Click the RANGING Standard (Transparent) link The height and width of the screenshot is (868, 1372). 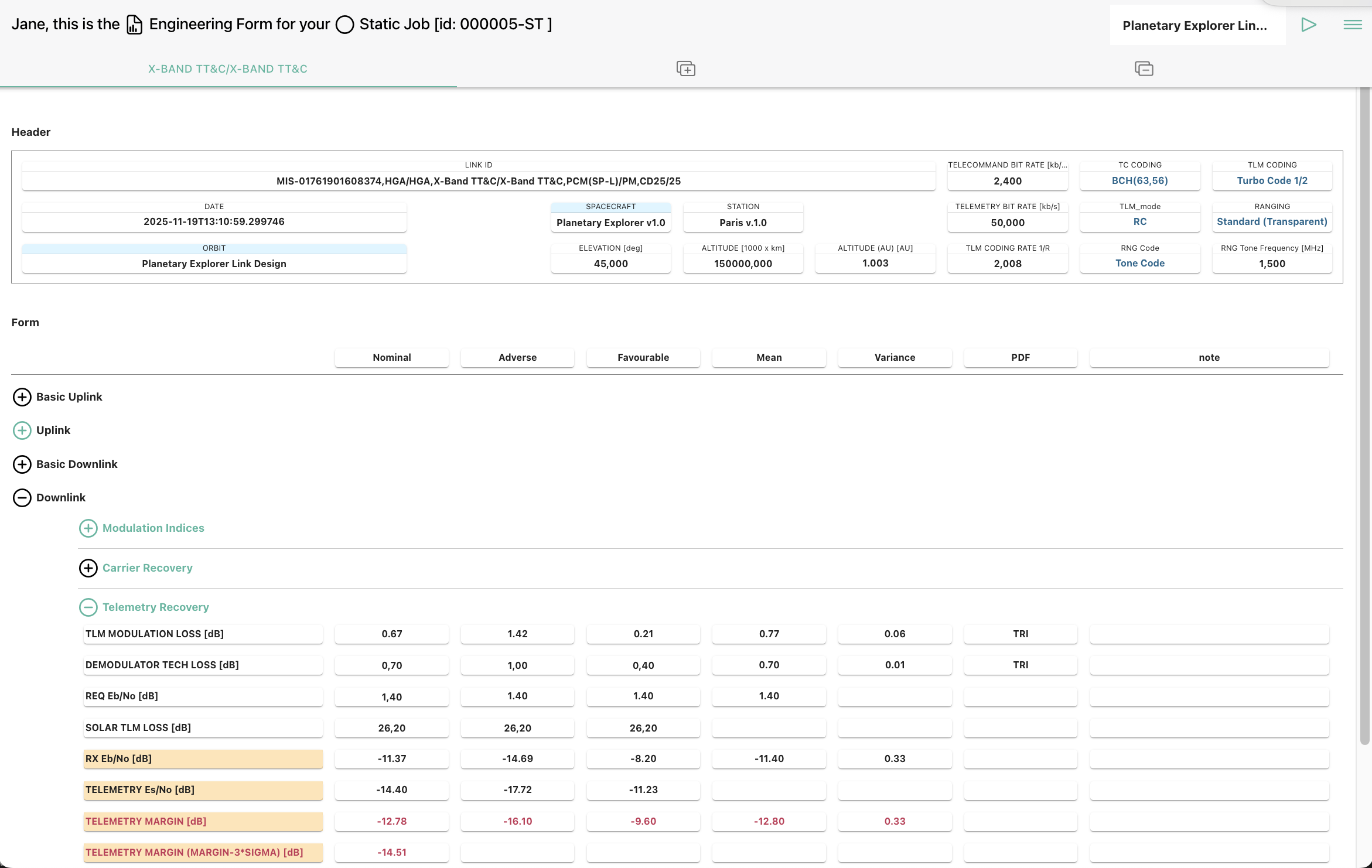tap(1272, 222)
